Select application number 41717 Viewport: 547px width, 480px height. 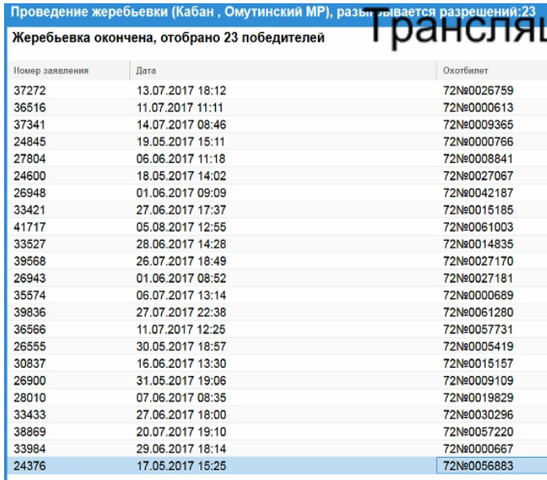[30, 227]
